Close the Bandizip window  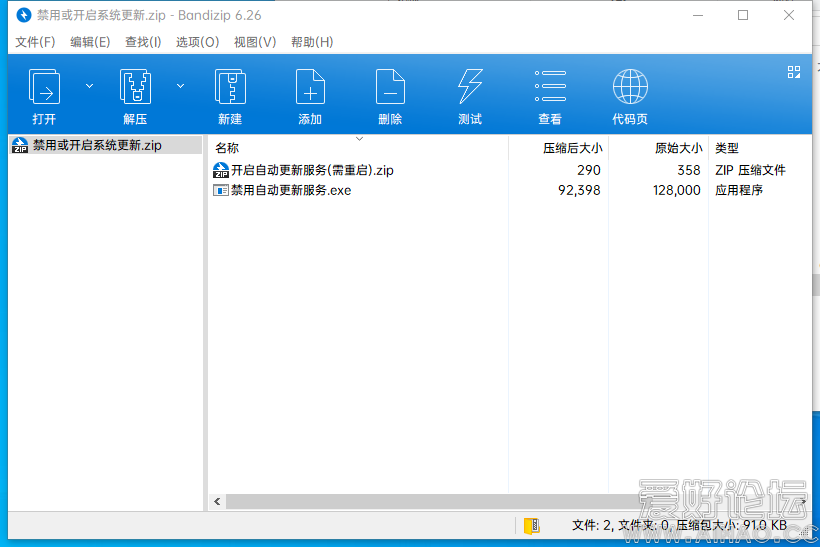789,15
